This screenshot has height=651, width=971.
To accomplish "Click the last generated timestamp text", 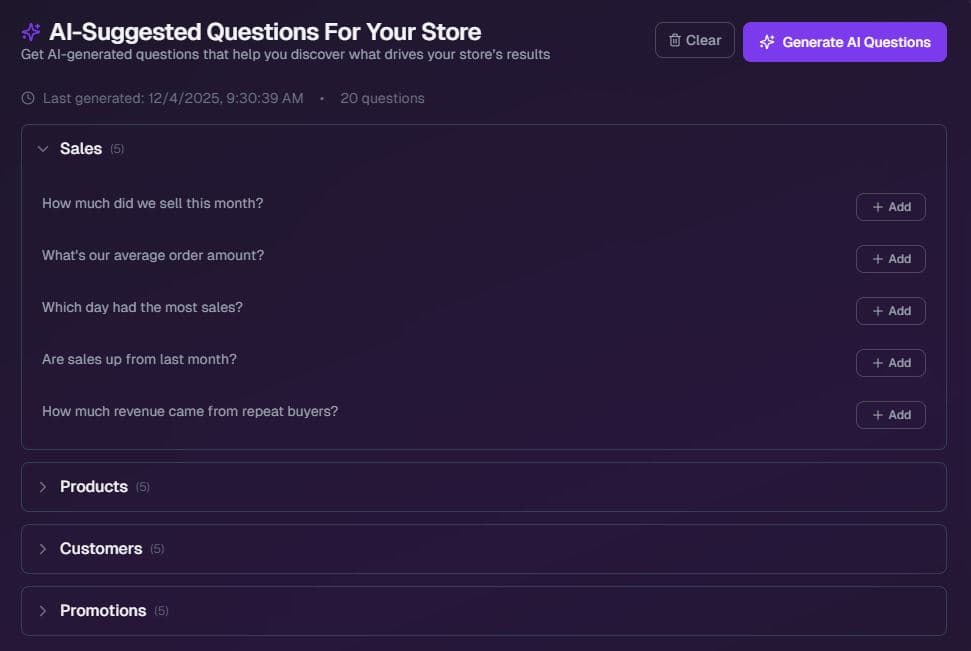I will (170, 98).
